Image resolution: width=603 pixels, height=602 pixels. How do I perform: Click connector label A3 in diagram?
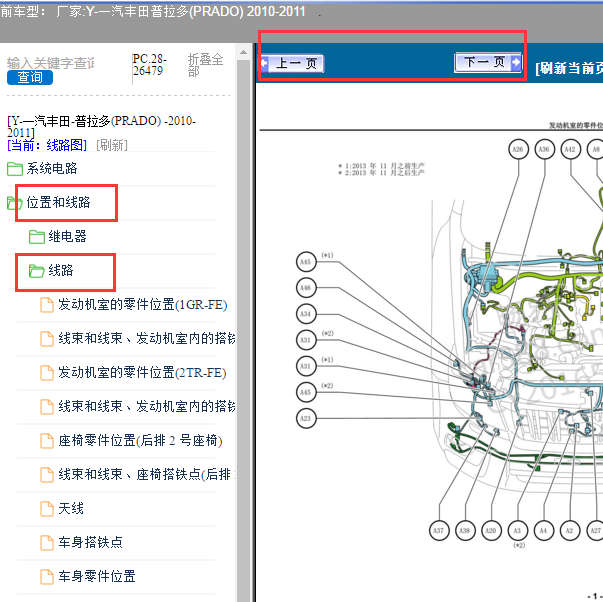[x=518, y=531]
